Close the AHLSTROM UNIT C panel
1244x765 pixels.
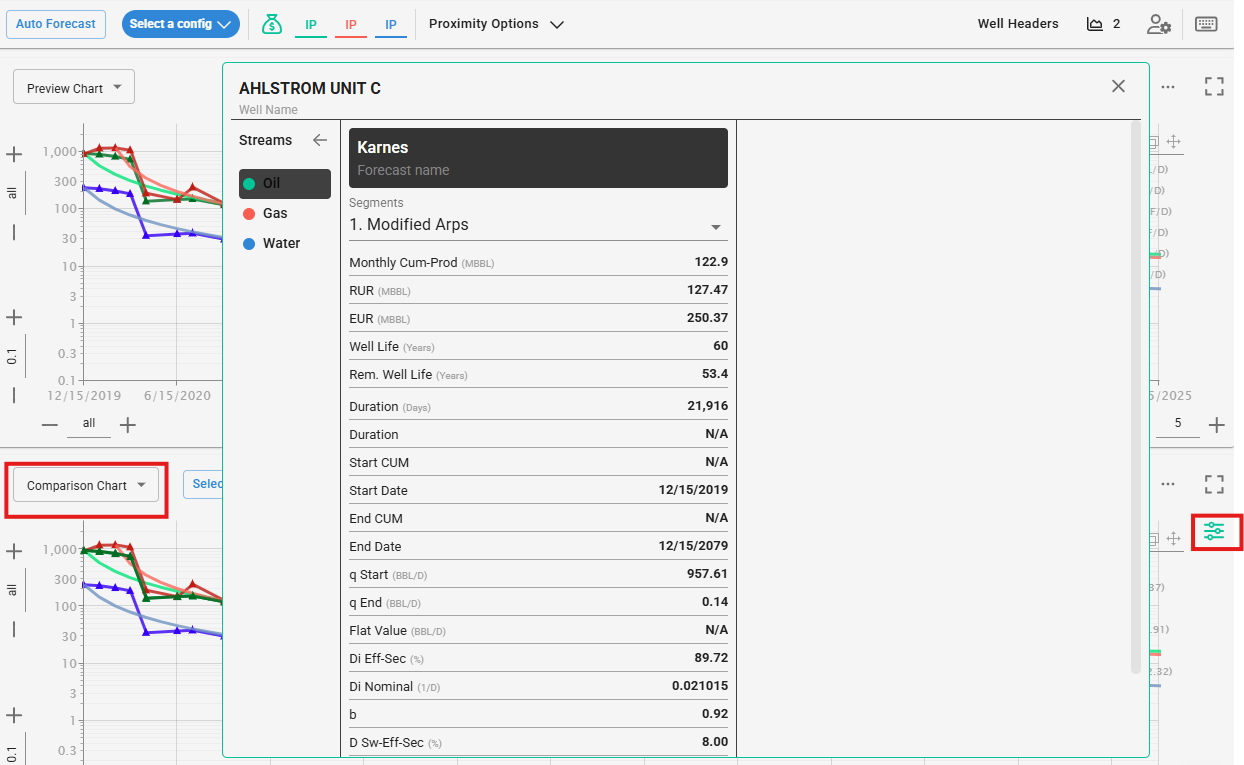point(1118,86)
